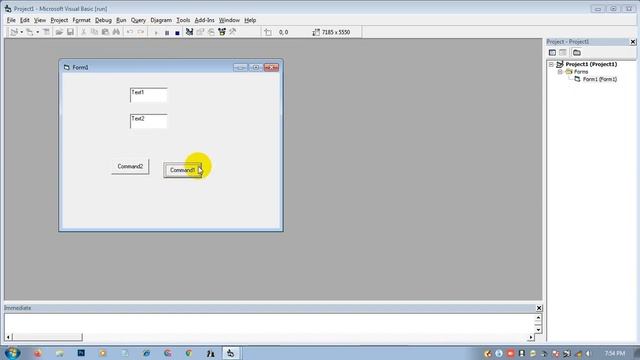Click the Break pause icon in the toolbar
640x360 pixels.
click(x=167, y=32)
